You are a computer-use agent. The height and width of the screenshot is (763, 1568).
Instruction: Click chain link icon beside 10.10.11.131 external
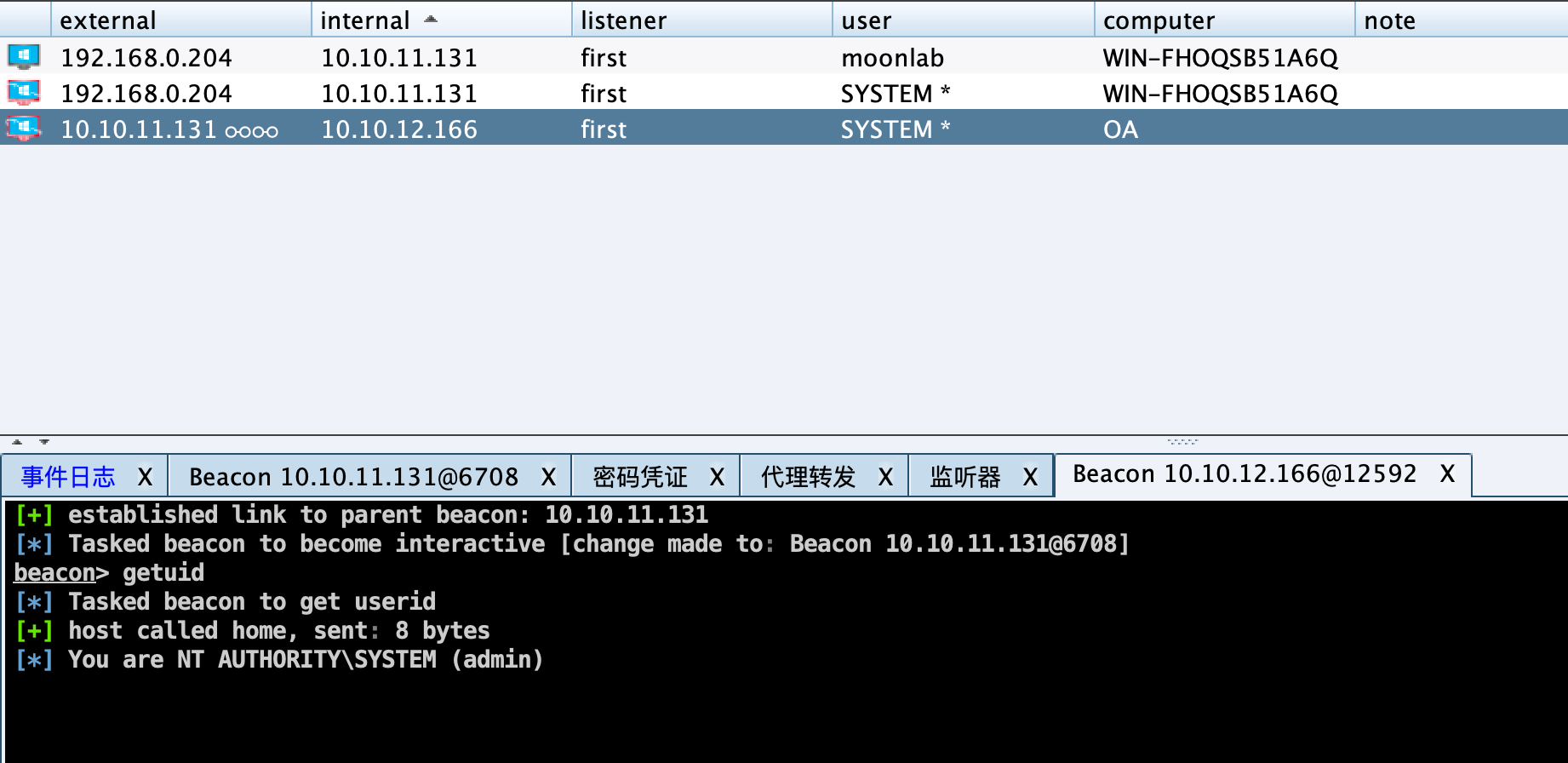tap(251, 131)
